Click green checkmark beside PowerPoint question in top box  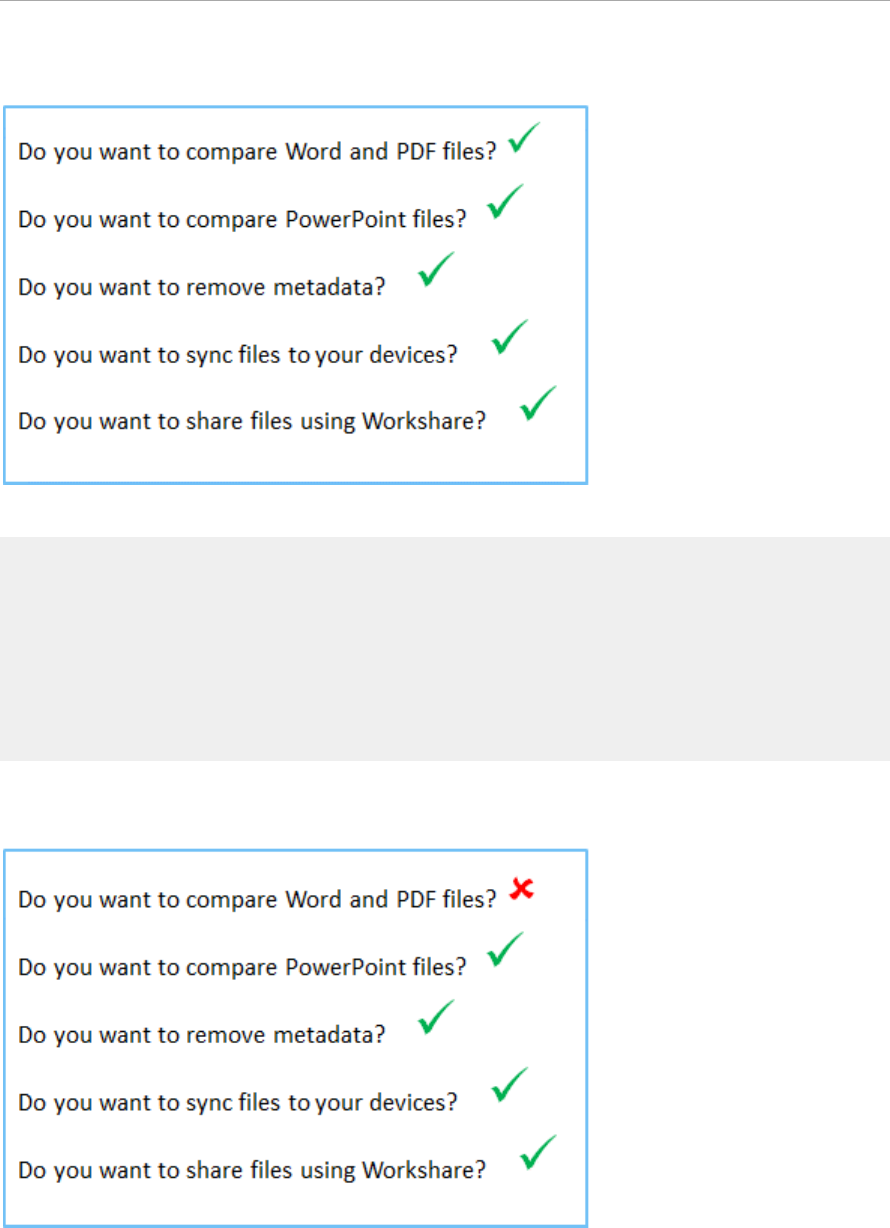pyautogui.click(x=505, y=202)
